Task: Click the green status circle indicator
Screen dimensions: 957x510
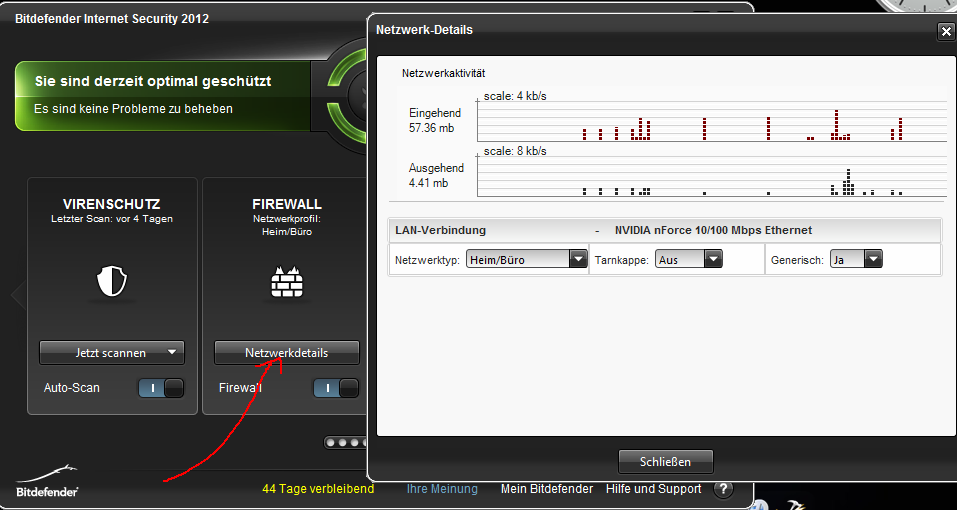Action: pos(348,95)
